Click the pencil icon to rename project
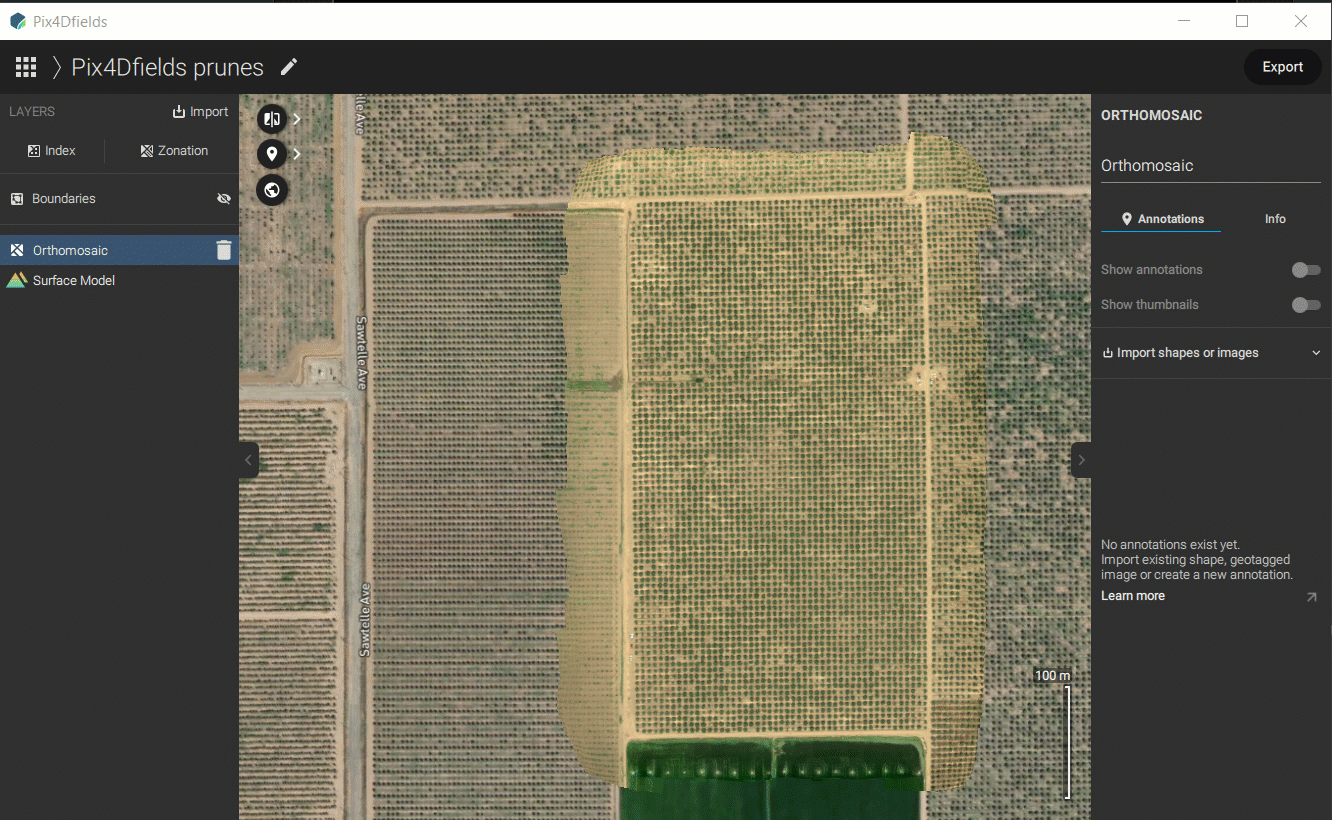Image resolution: width=1332 pixels, height=820 pixels. coord(289,67)
